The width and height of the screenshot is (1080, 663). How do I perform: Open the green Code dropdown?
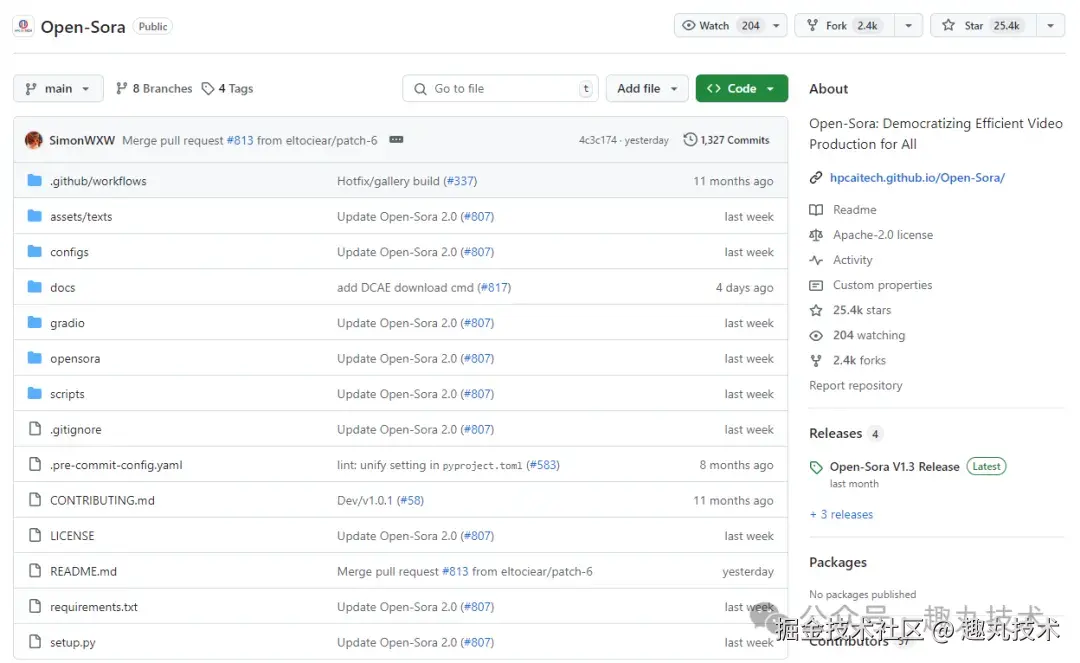(741, 88)
